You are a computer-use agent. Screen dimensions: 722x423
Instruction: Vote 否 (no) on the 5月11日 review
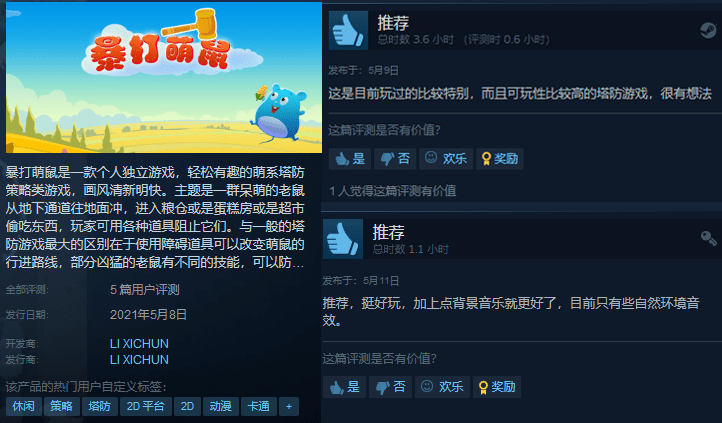(390, 387)
